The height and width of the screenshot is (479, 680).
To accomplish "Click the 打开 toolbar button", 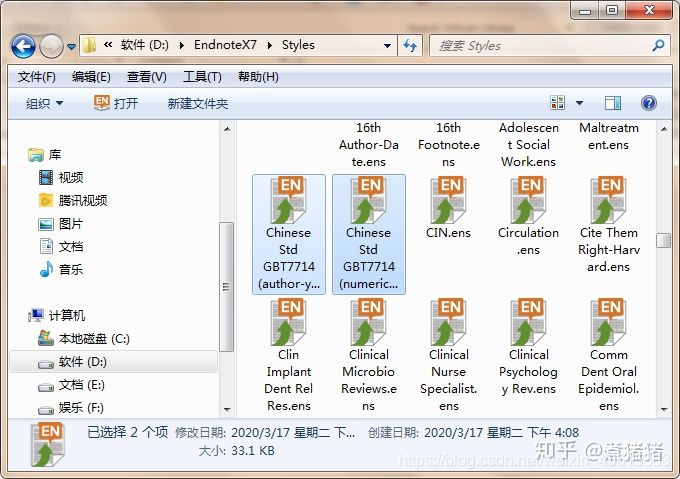I will point(116,103).
